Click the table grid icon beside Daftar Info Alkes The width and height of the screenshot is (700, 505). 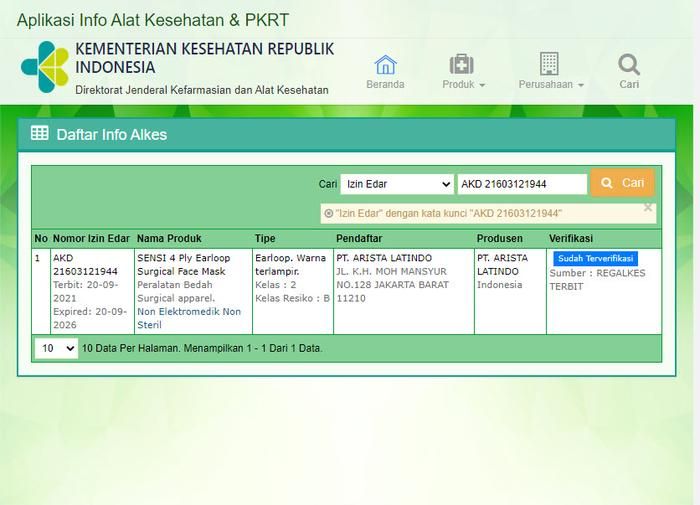(x=40, y=134)
